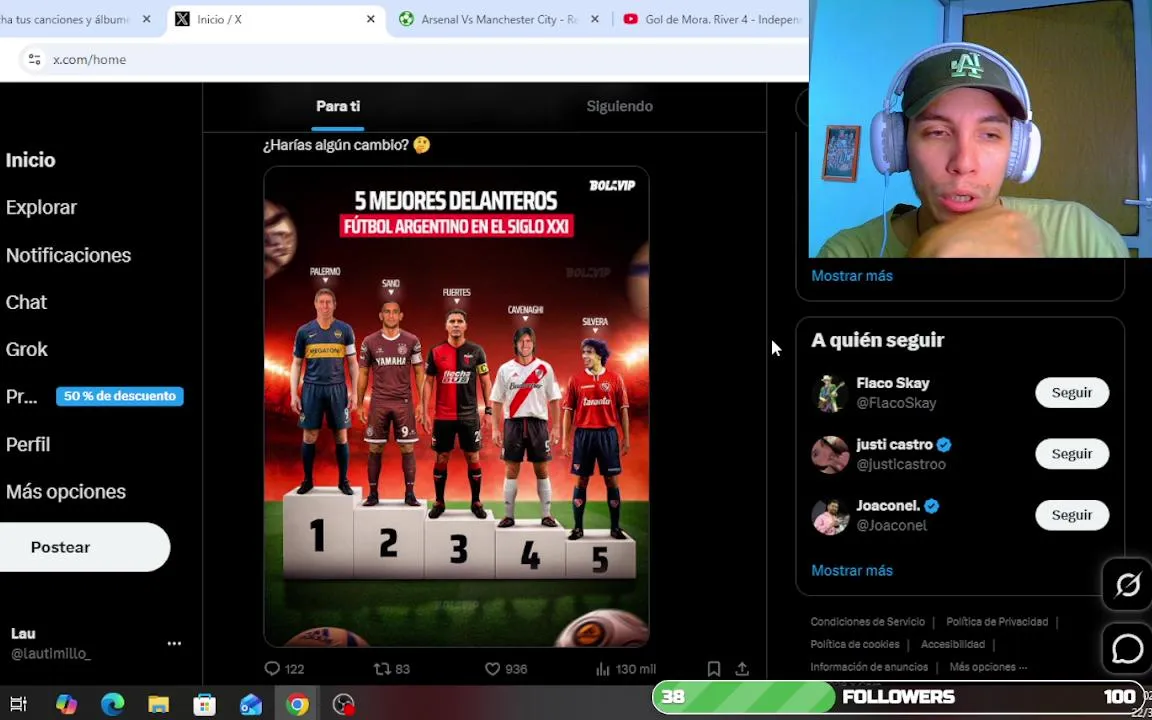Bookmark the delanteros tweet
1152x720 pixels.
tap(713, 669)
